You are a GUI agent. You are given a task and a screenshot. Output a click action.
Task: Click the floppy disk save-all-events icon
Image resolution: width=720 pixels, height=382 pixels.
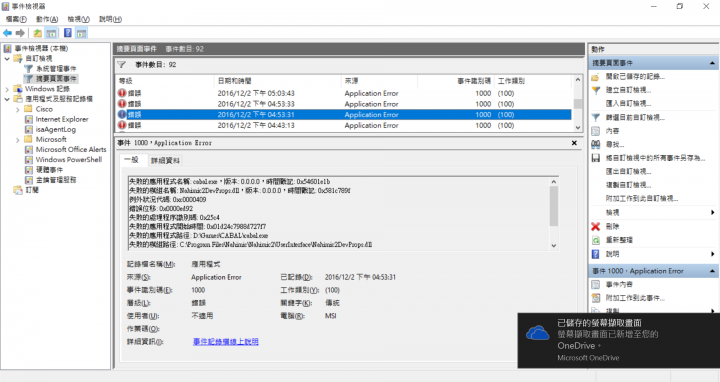[x=596, y=158]
